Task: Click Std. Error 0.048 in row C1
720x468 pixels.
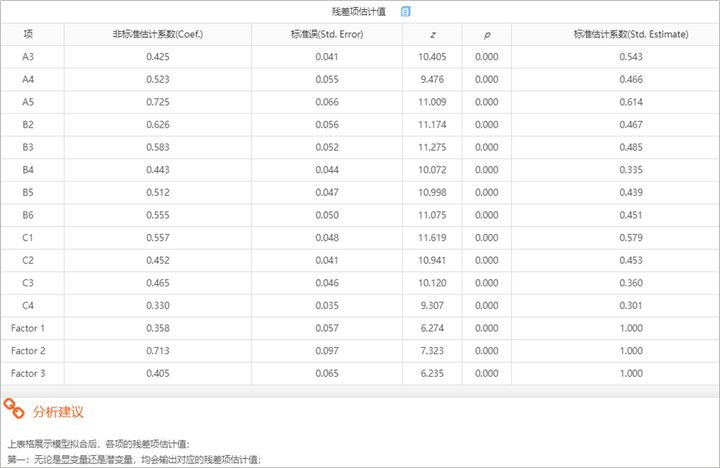Action: [x=327, y=237]
